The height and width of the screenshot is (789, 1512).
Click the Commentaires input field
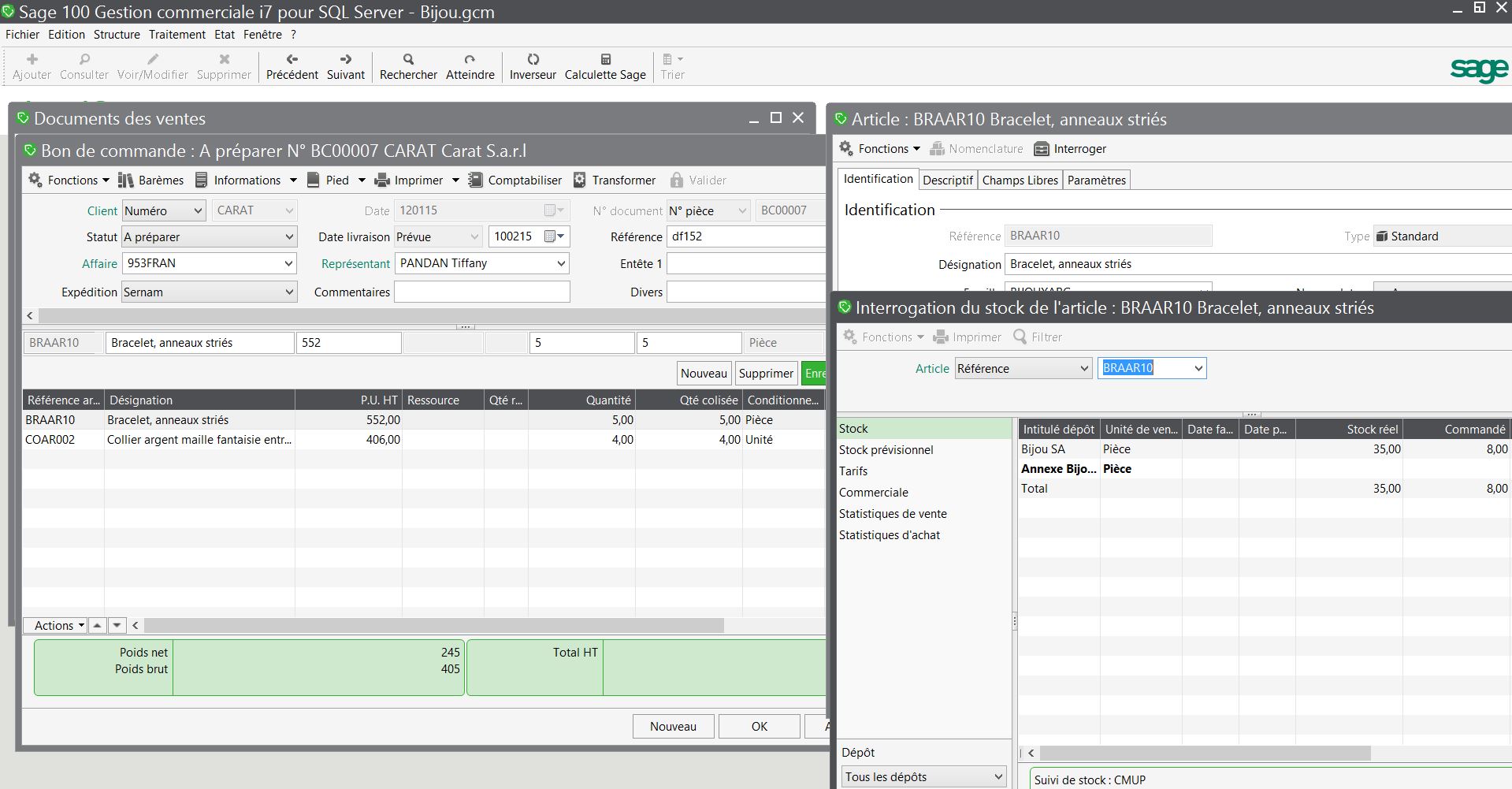coord(481,292)
